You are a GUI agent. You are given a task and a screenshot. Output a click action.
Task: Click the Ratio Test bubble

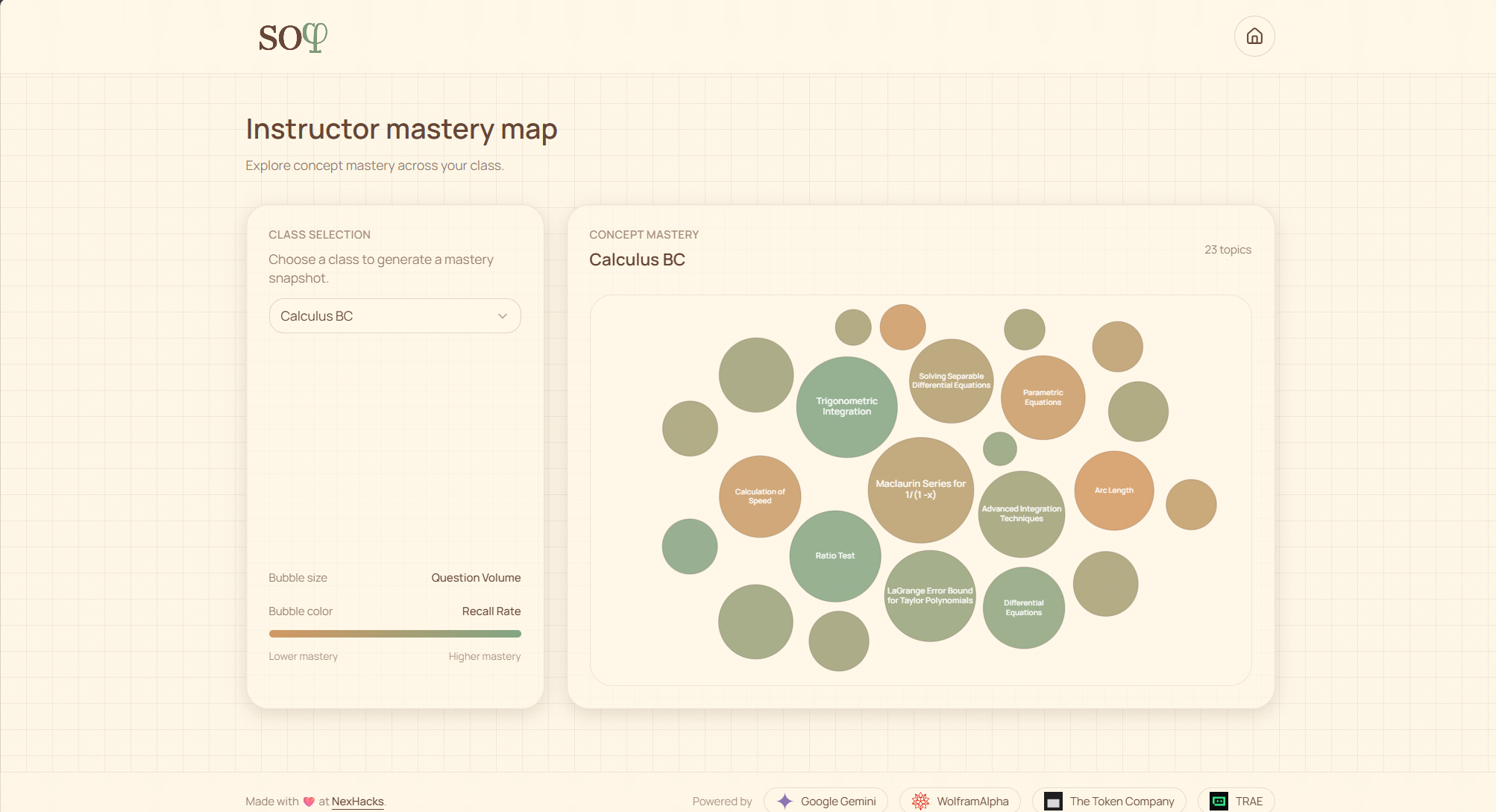pos(835,556)
